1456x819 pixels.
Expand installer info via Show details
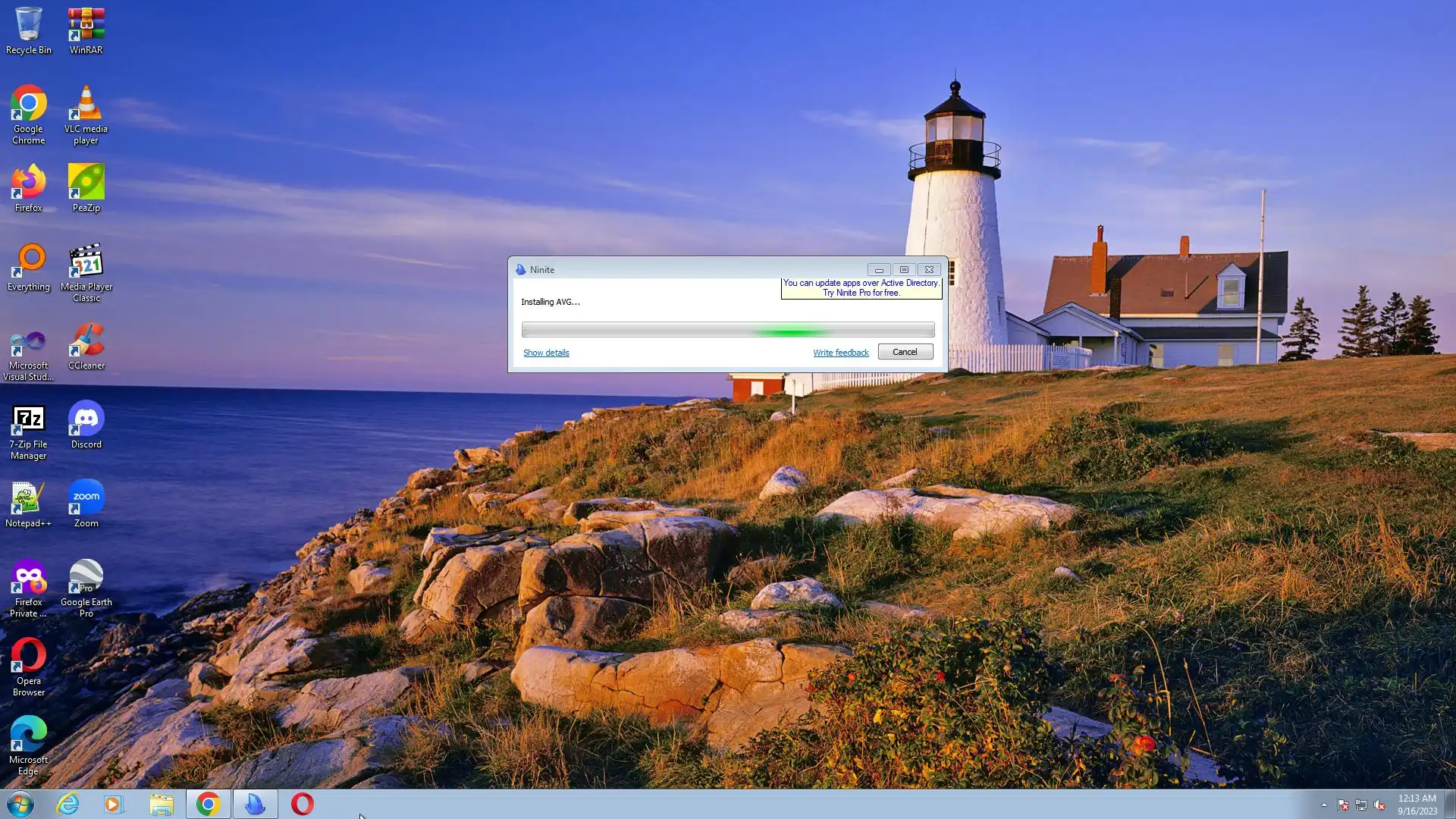pyautogui.click(x=546, y=353)
